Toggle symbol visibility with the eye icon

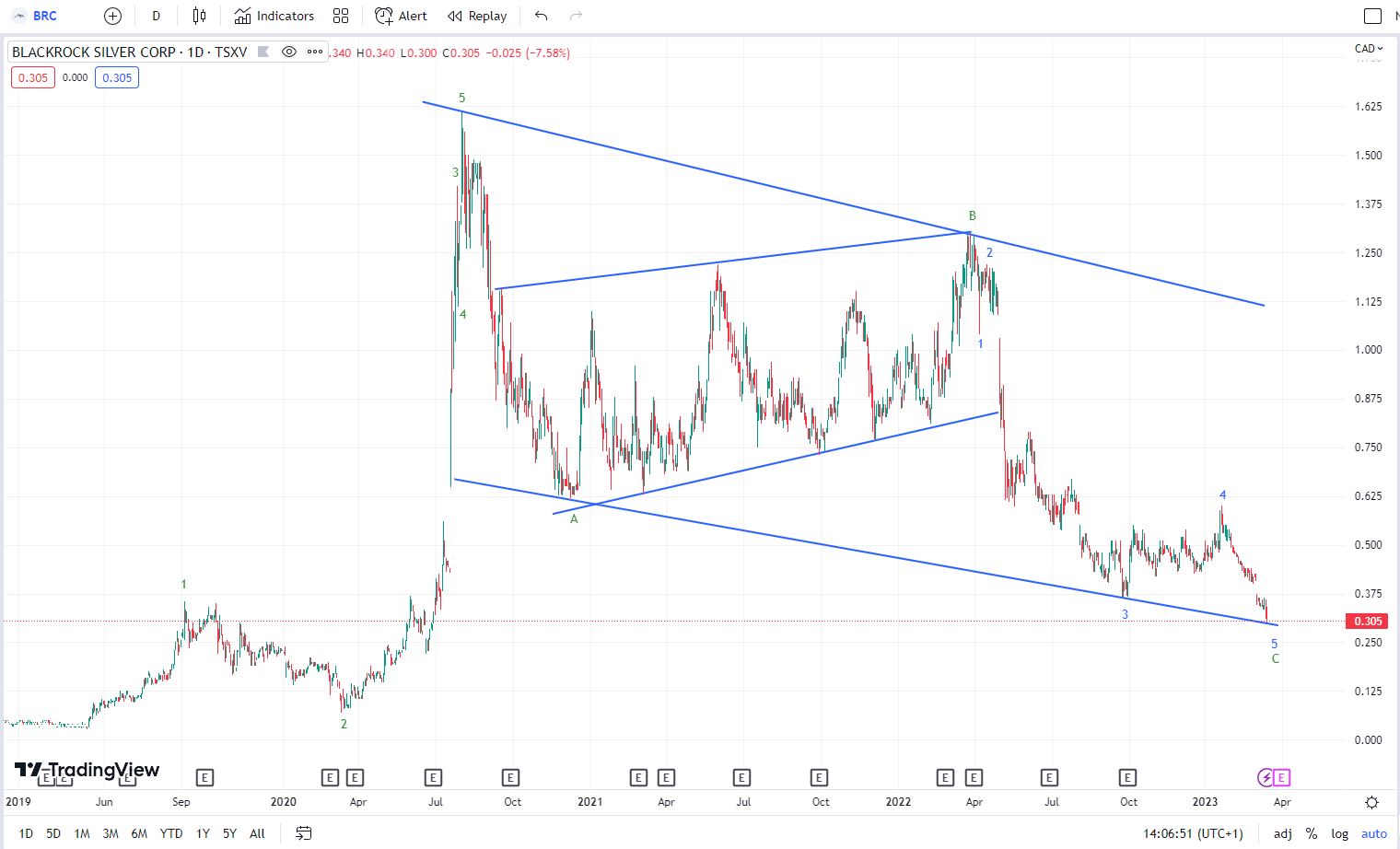(x=289, y=52)
